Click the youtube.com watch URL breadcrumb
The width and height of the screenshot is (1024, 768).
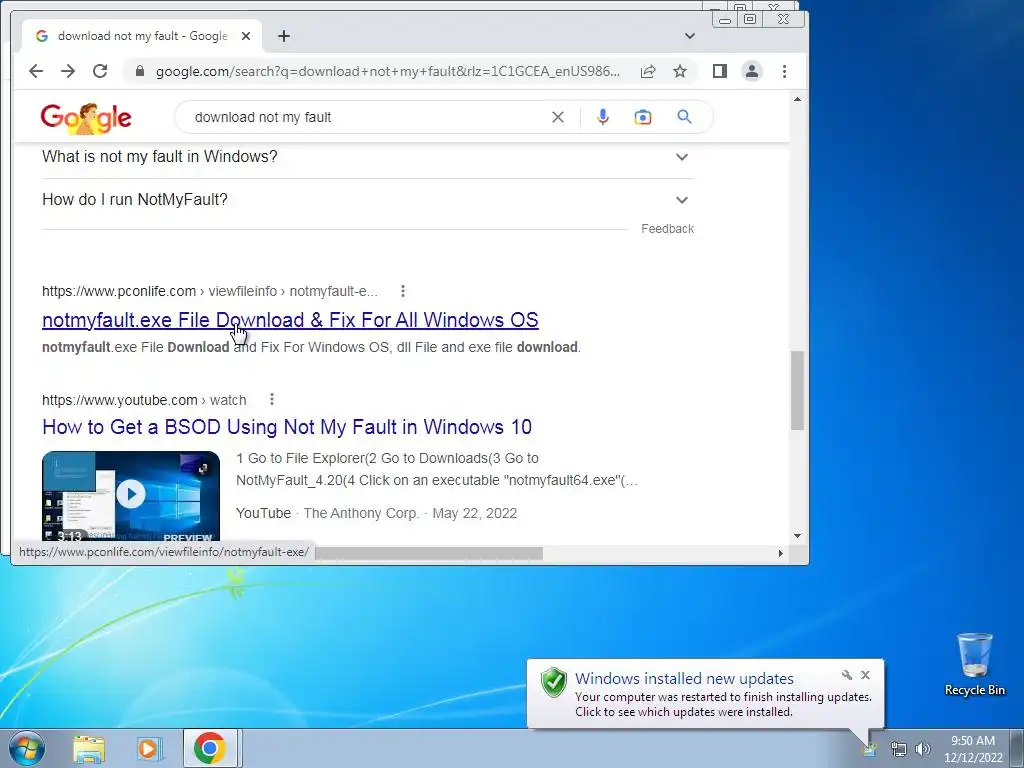point(144,400)
